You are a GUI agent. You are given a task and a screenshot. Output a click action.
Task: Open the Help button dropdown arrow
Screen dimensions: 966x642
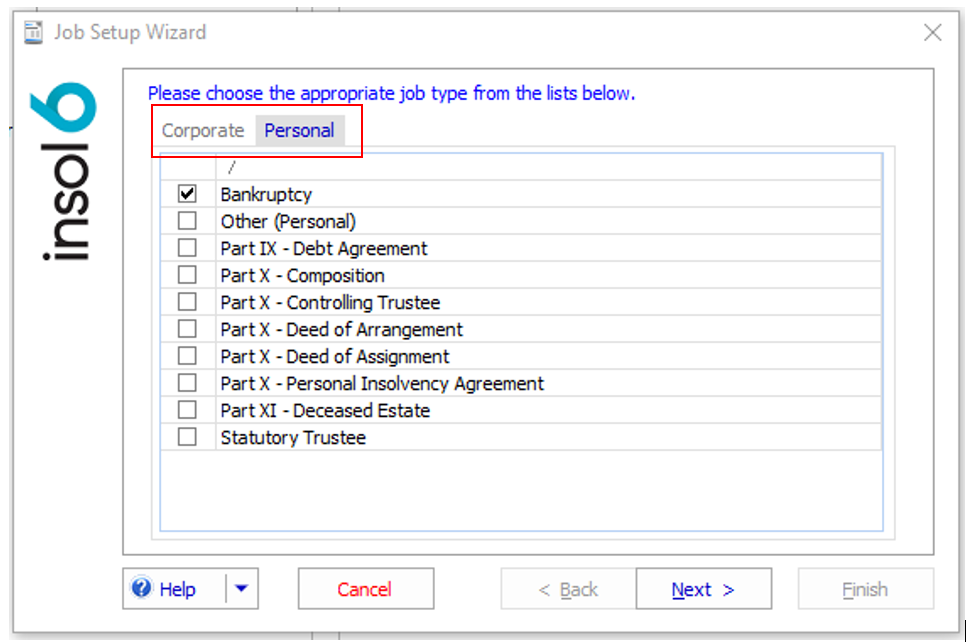click(242, 589)
